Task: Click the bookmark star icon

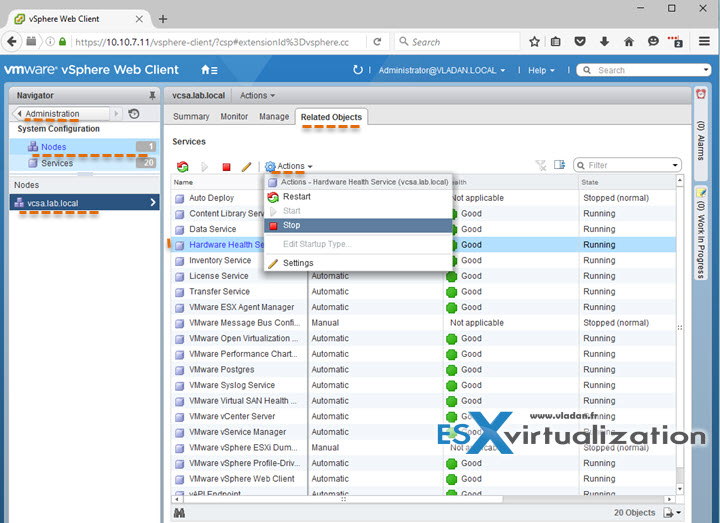Action: (534, 42)
